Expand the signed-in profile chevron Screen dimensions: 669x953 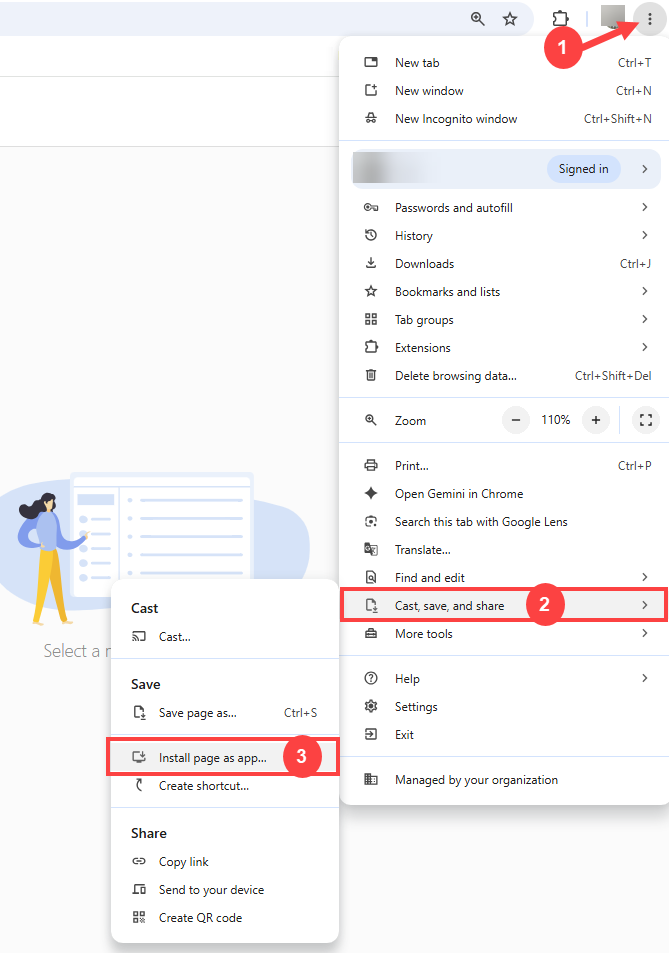[x=645, y=169]
